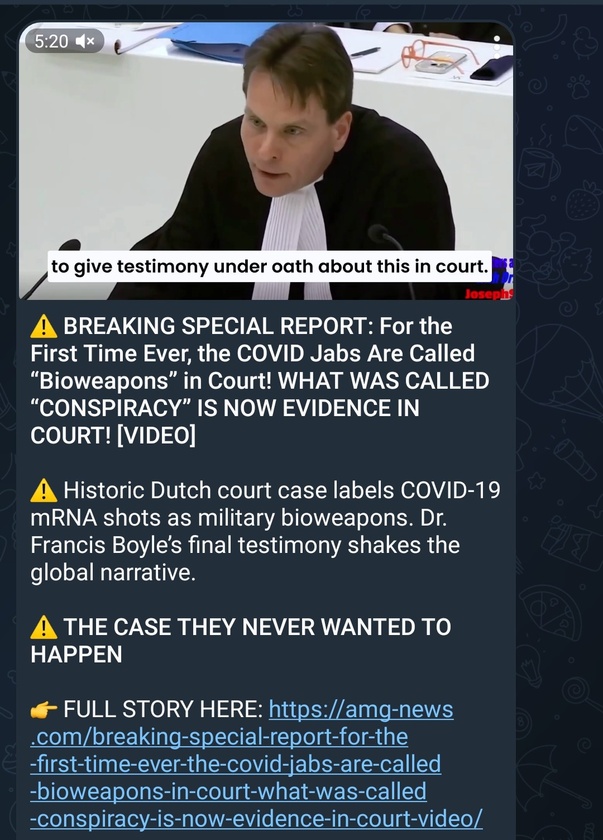Screen dimensions: 603x840
Task: Click the subtitle caption about testimony under oath
Action: click(270, 266)
